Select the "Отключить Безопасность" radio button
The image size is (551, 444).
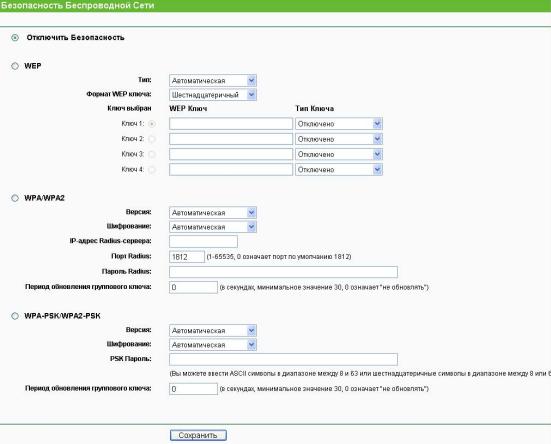click(15, 38)
